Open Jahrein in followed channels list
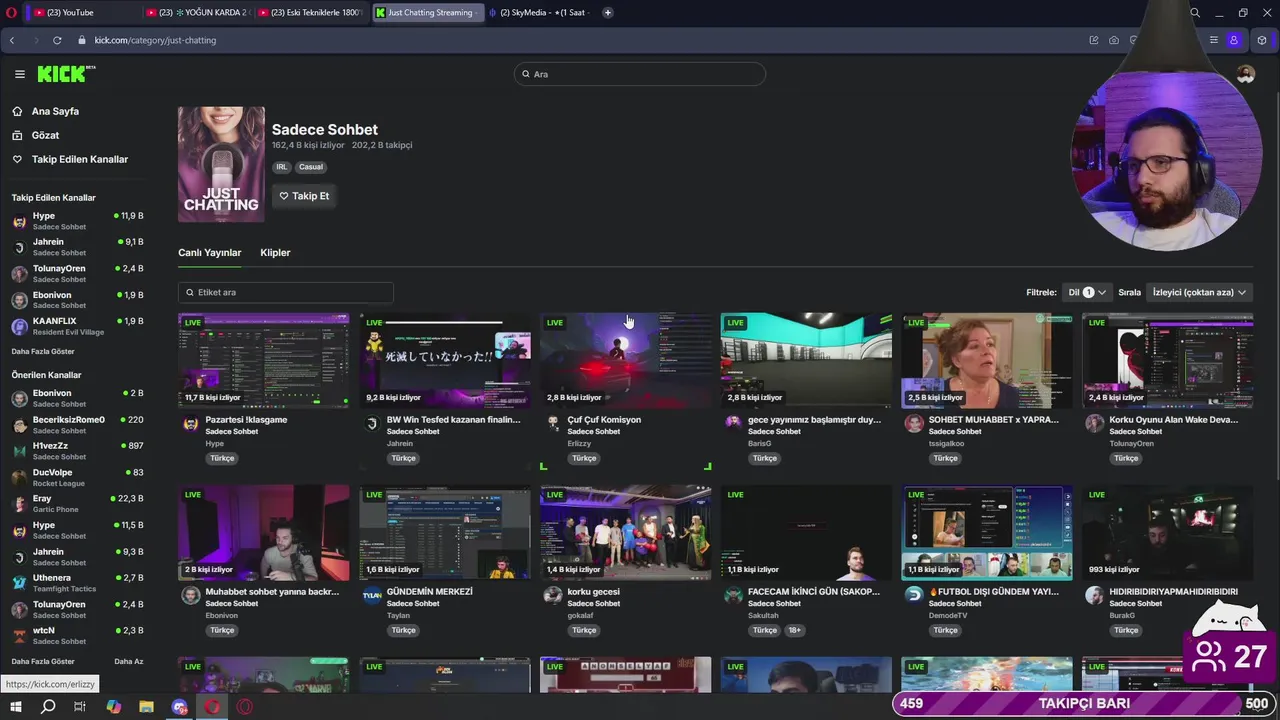The height and width of the screenshot is (720, 1280). (x=77, y=246)
